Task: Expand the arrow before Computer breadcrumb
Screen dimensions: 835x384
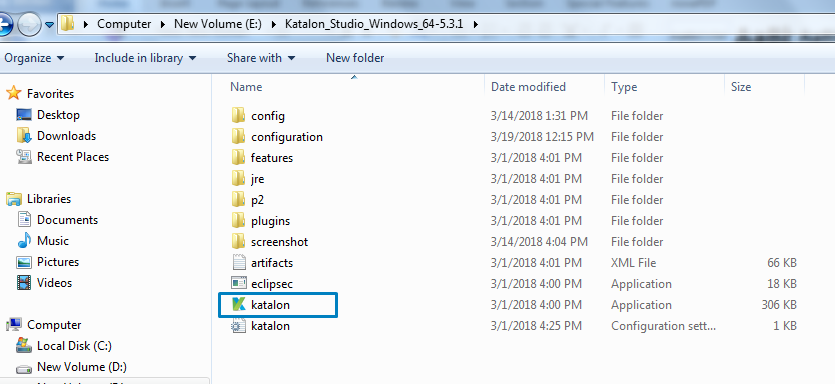Action: [x=85, y=24]
